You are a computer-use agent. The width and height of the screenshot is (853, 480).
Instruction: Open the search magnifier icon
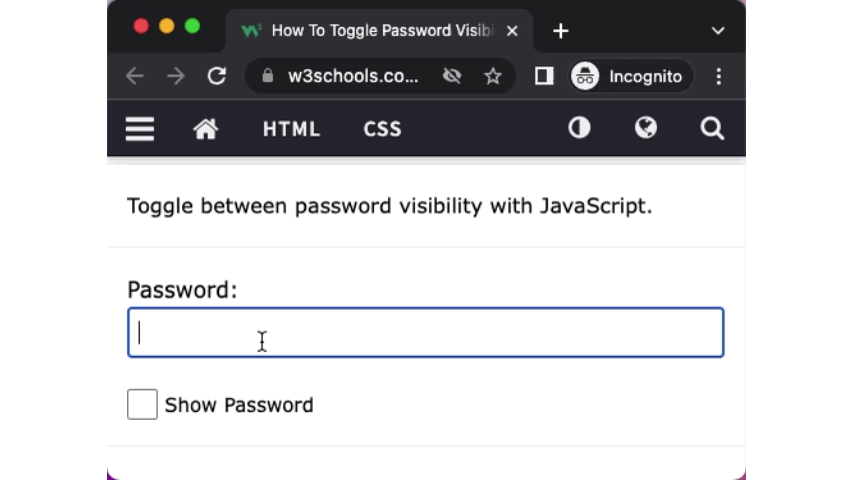coord(712,128)
